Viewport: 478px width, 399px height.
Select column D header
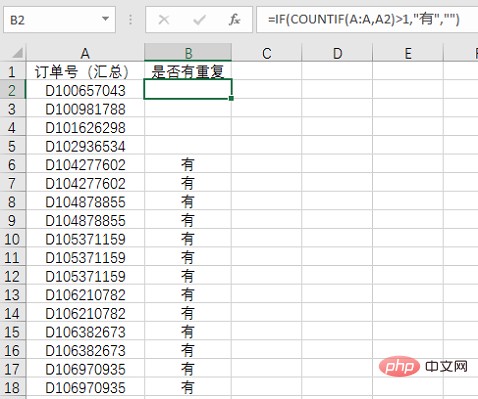337,53
